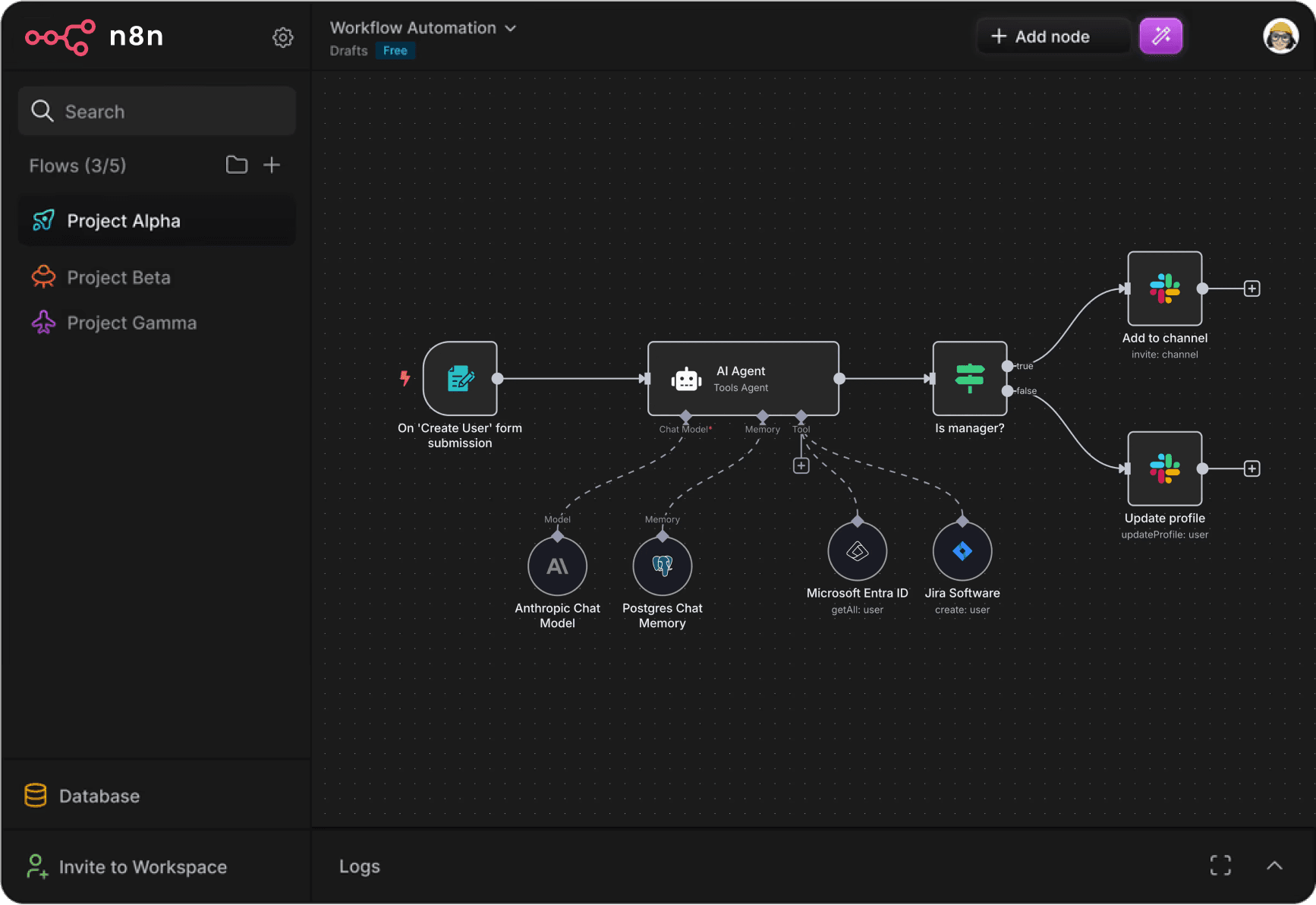Open the settings gear in sidebar
1316x905 pixels.
tap(283, 36)
